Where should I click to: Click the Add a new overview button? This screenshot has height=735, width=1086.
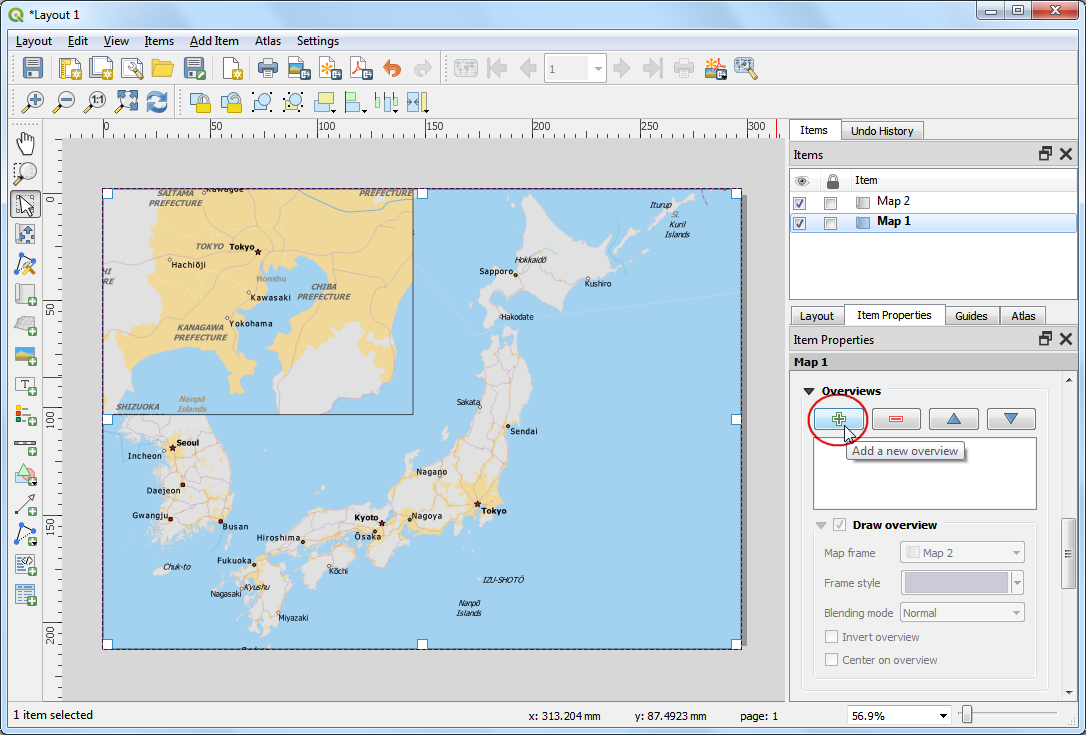tap(839, 419)
